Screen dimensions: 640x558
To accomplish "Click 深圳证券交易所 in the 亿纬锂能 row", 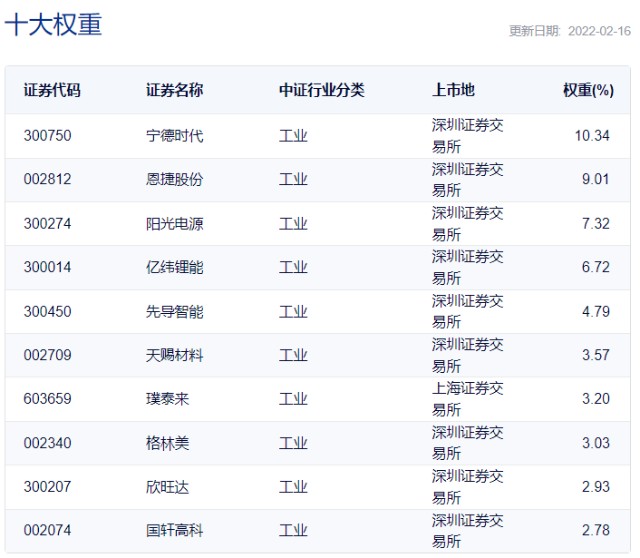I will 467,267.
